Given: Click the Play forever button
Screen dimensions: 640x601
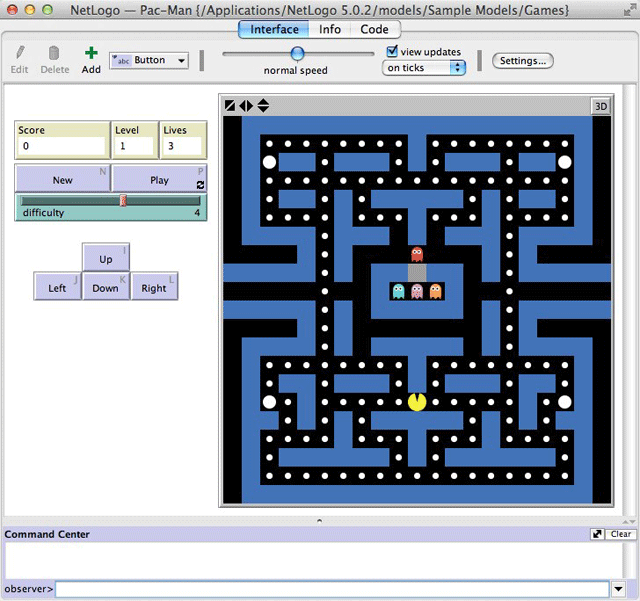Looking at the screenshot, I should 159,178.
